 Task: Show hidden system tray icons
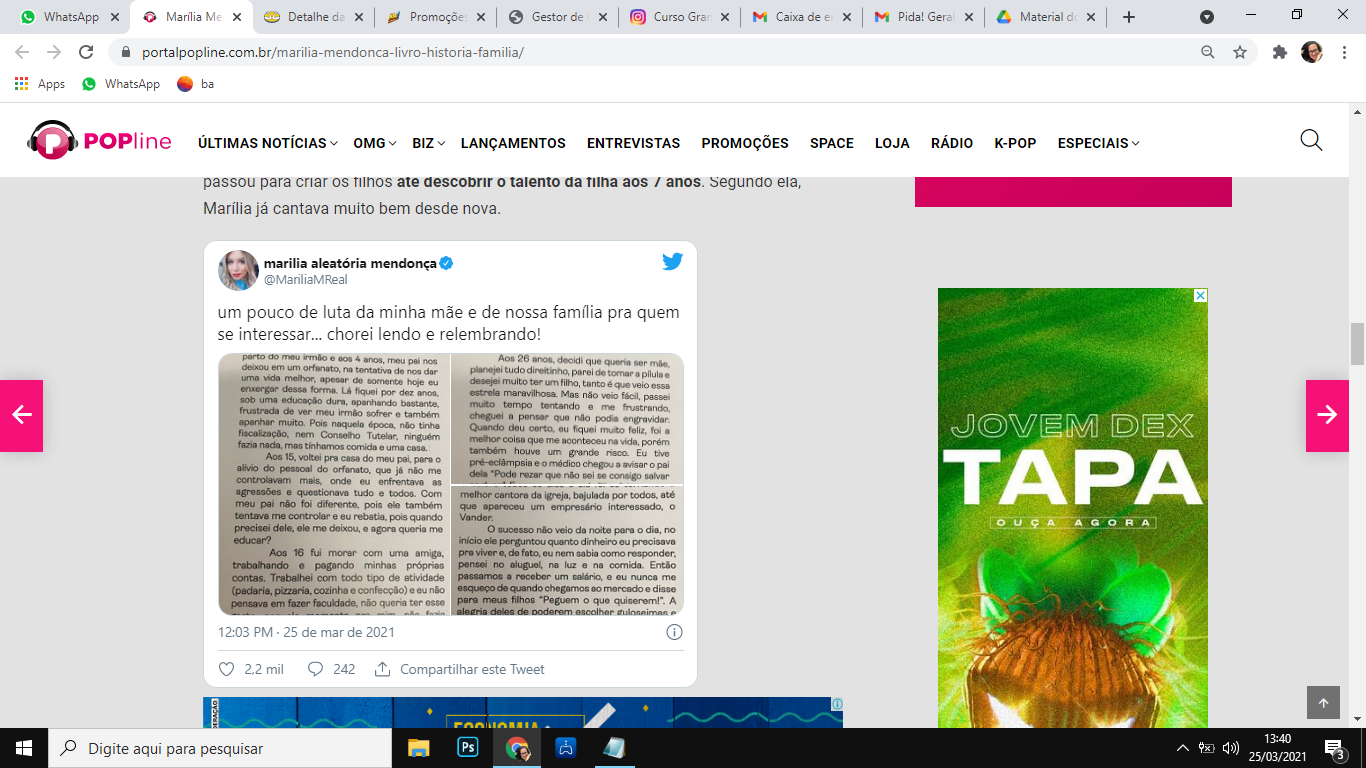[1183, 748]
